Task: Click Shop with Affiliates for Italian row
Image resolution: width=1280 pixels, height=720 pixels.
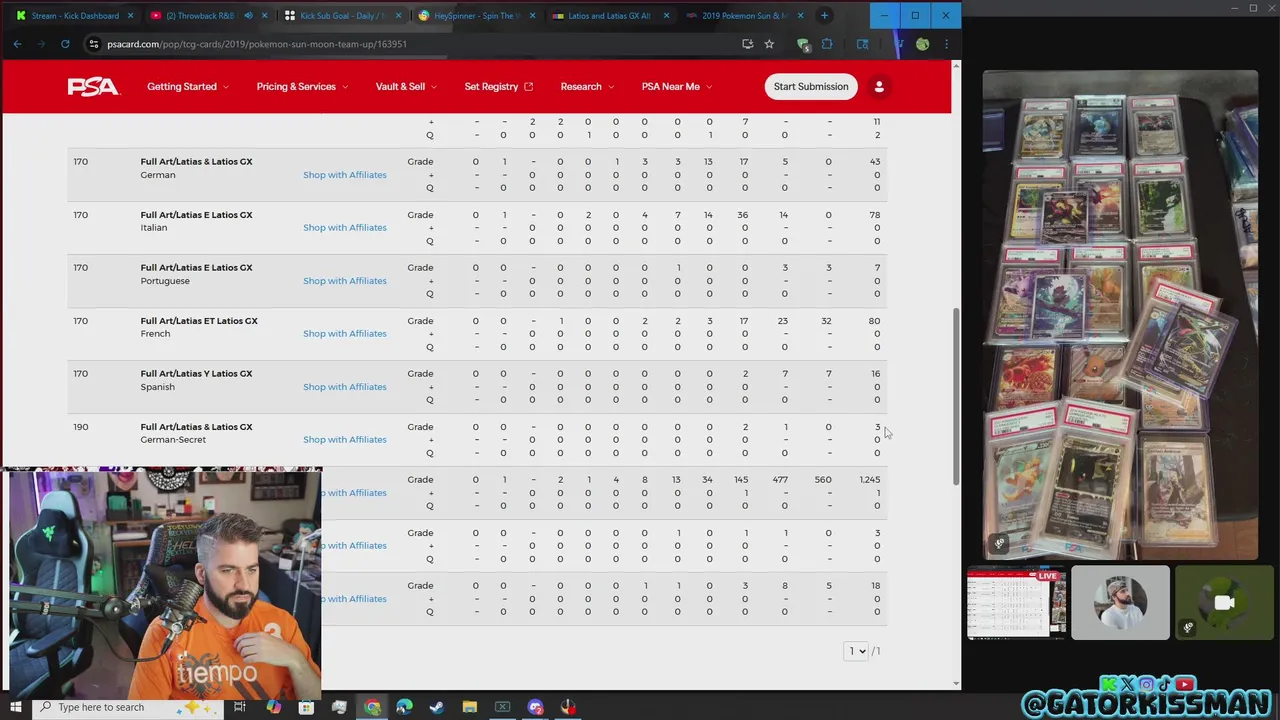Action: point(345,228)
